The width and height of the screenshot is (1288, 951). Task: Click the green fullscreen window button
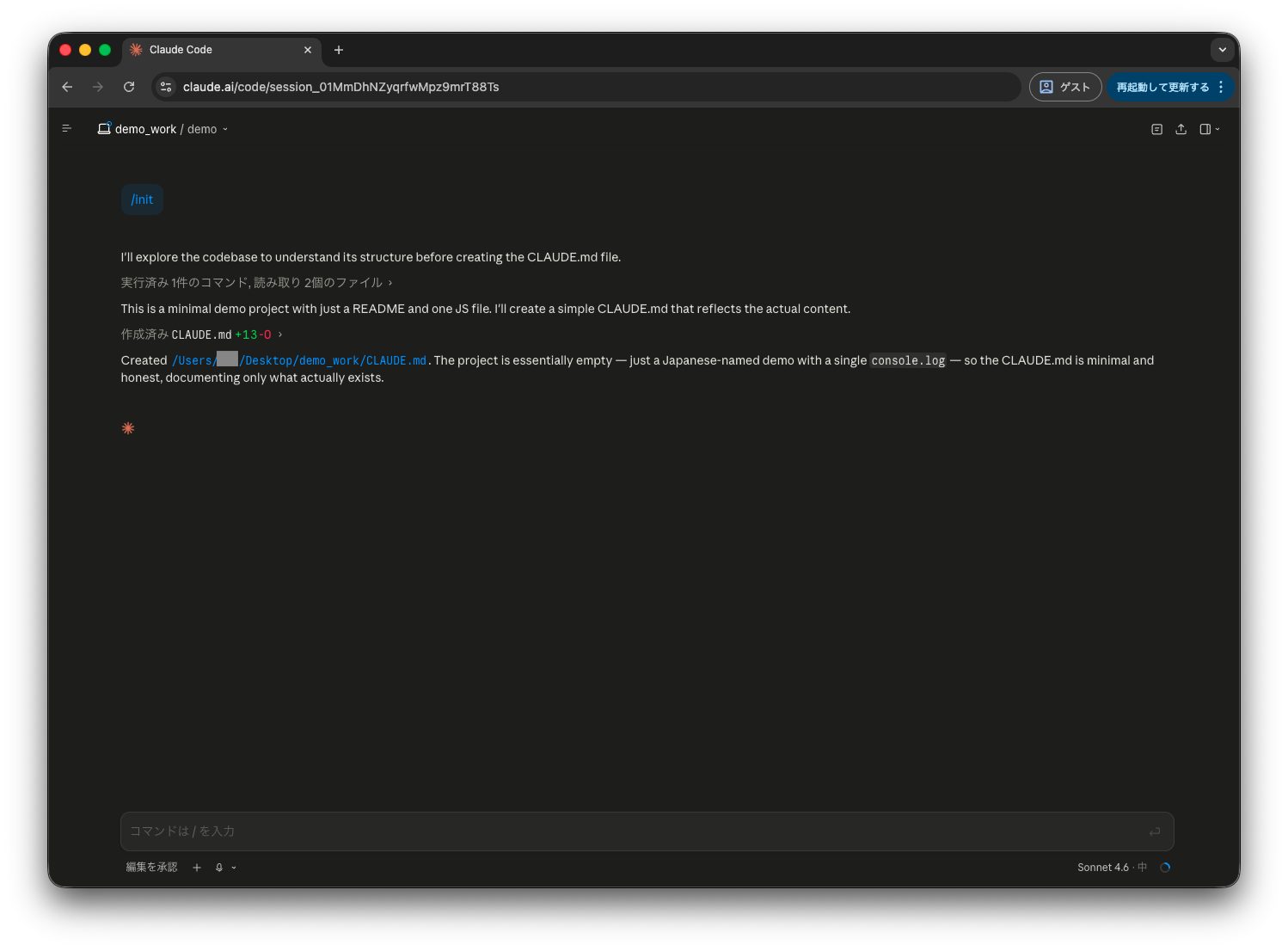105,50
